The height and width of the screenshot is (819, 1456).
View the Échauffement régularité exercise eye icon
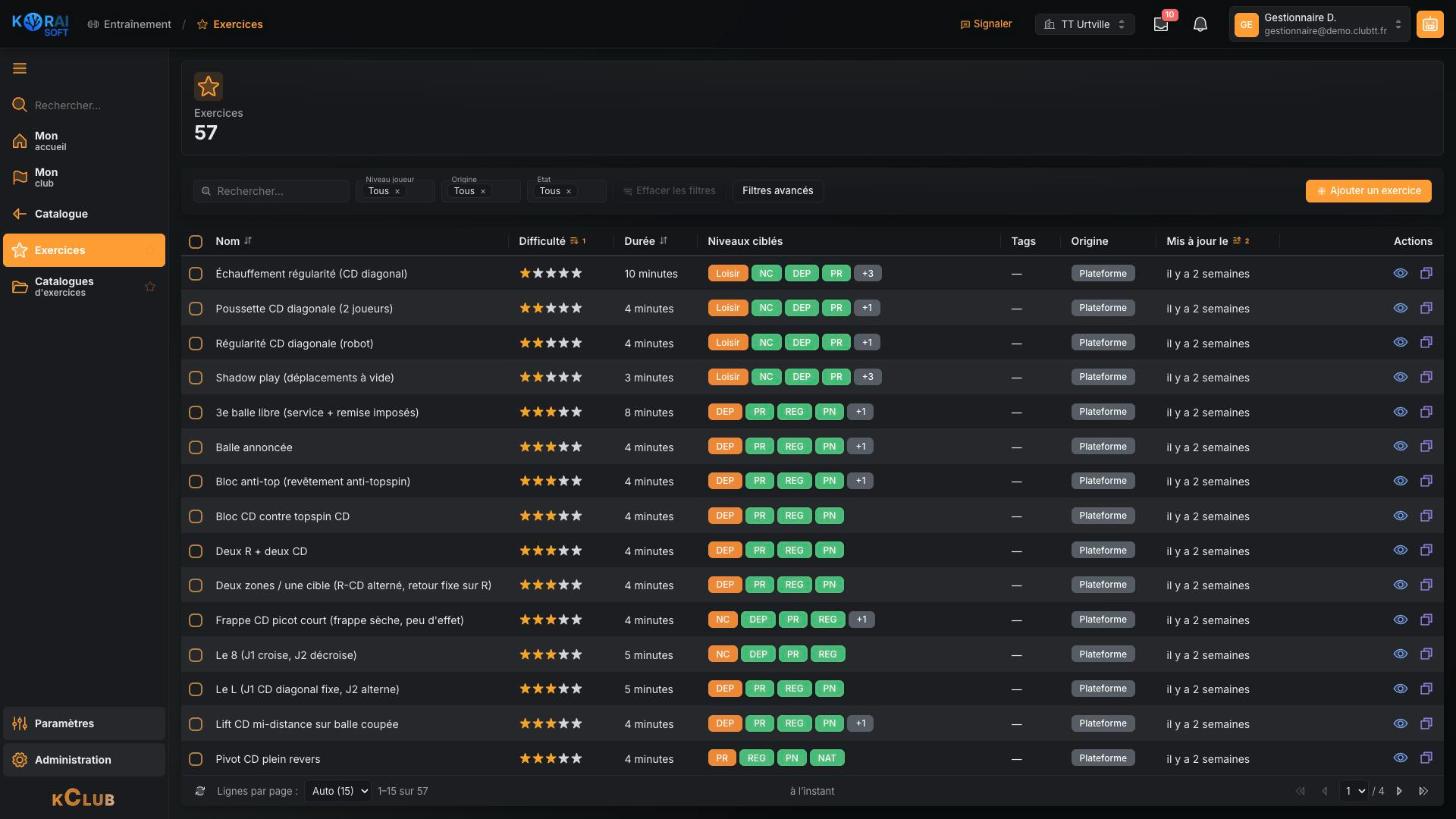(x=1400, y=273)
